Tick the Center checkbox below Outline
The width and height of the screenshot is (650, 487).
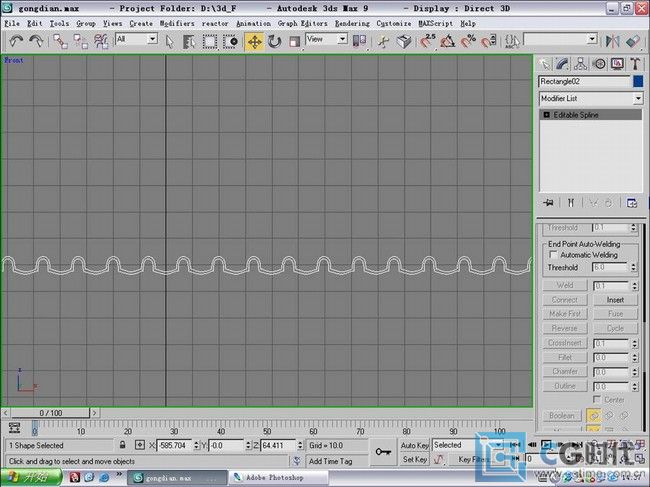tap(596, 400)
